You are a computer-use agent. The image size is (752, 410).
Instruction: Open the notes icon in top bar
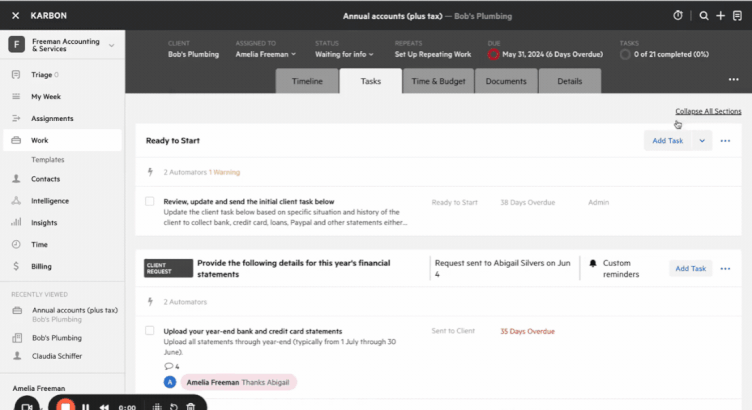[x=738, y=15]
